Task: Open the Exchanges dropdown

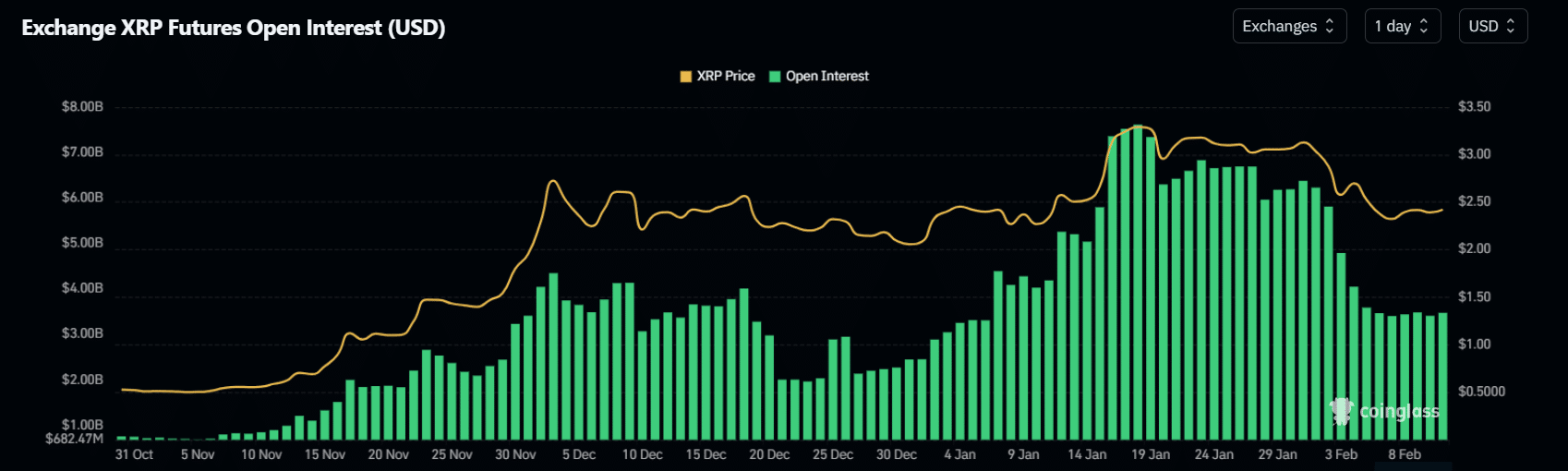Action: [x=1289, y=26]
